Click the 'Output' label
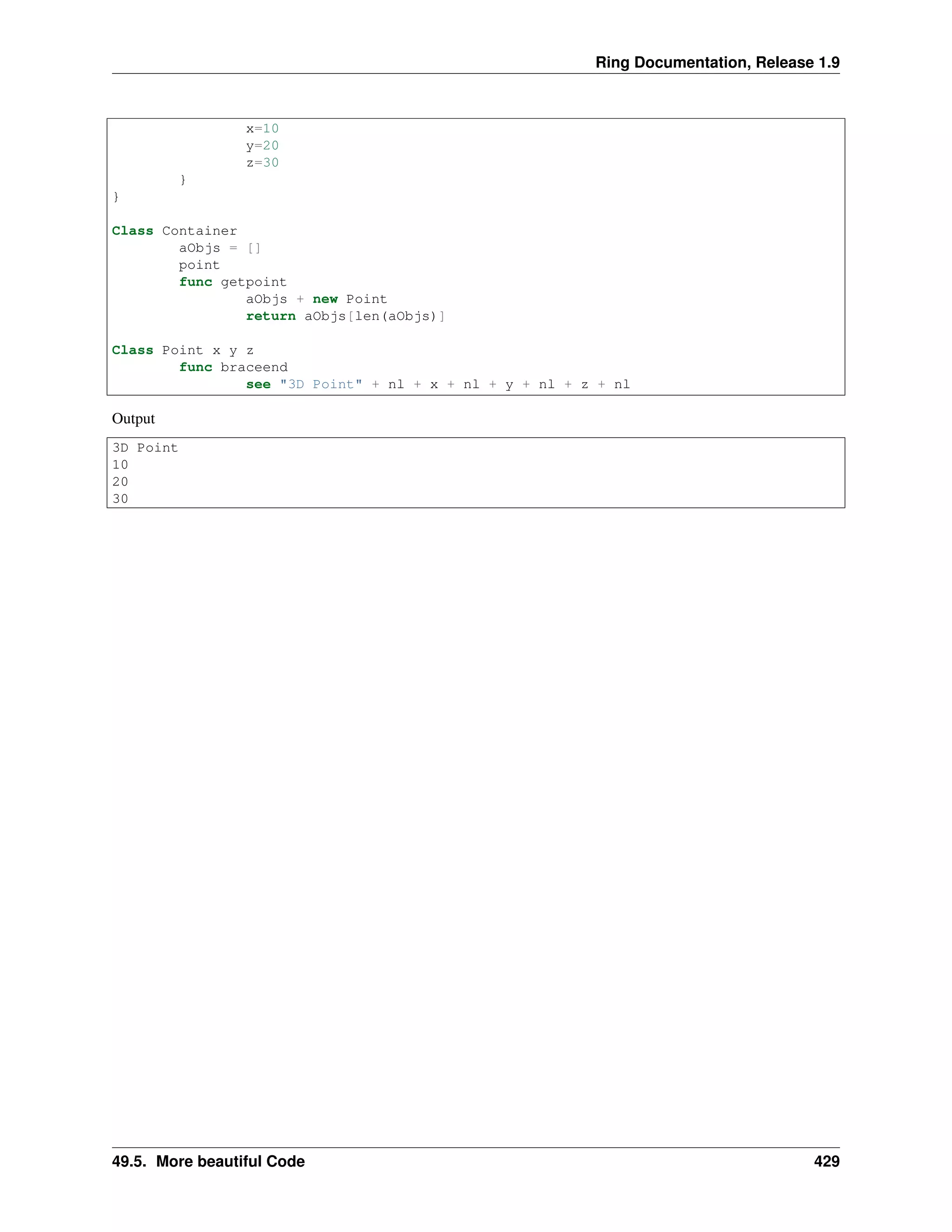952x1232 pixels. click(x=133, y=418)
